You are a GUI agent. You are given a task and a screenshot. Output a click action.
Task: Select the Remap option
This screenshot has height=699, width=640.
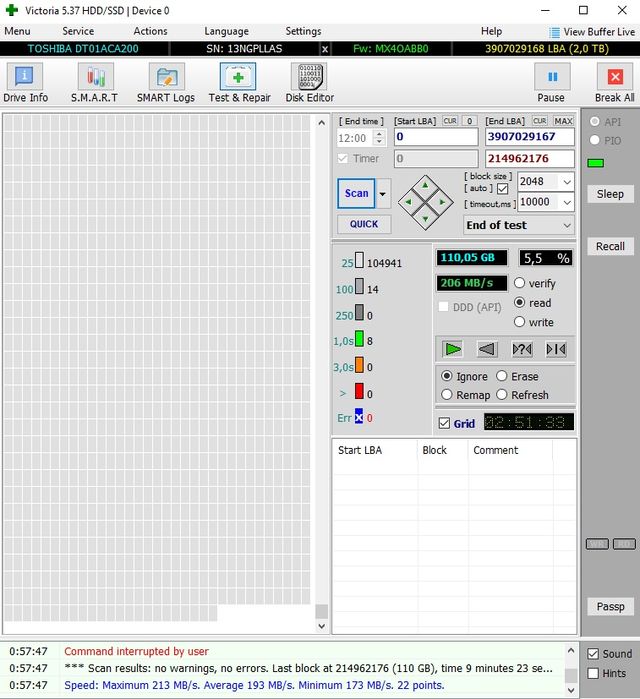[447, 395]
